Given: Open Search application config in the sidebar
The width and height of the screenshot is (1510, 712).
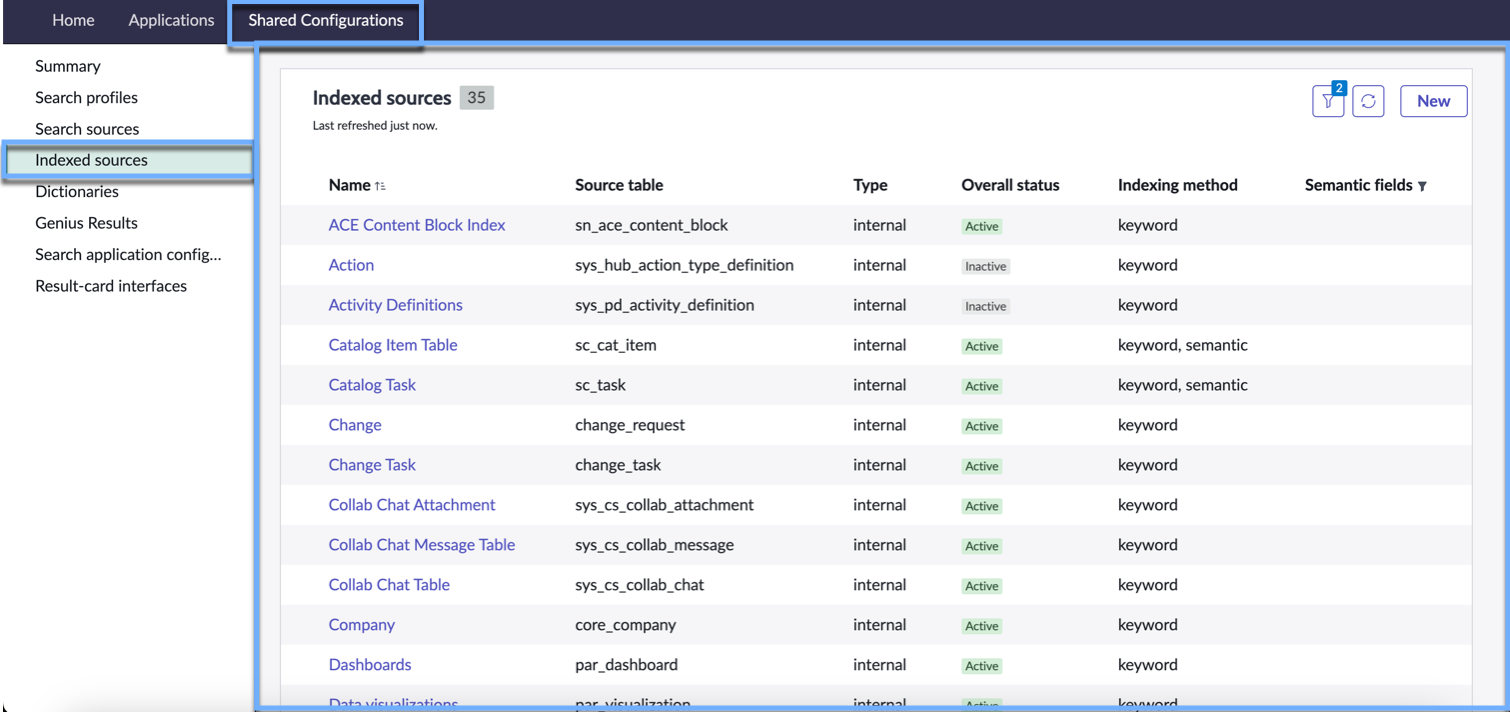Looking at the screenshot, I should 128,254.
